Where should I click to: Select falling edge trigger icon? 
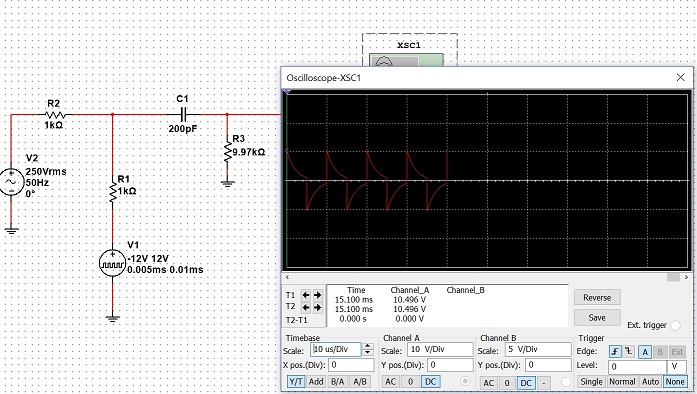point(628,352)
